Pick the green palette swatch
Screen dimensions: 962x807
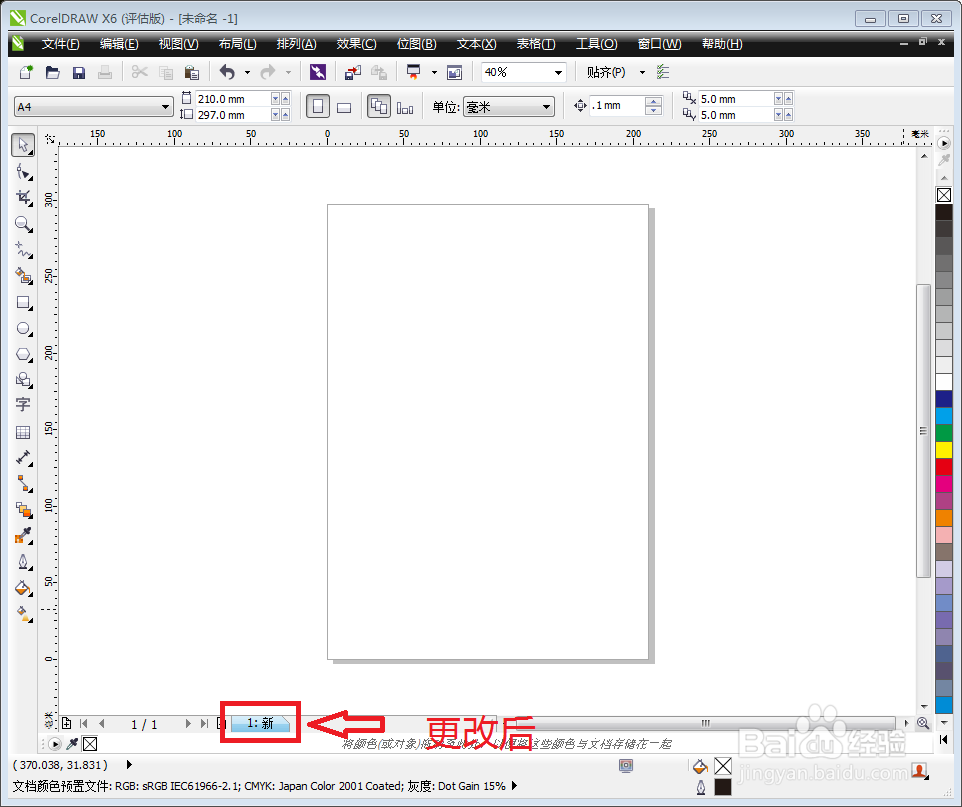[x=944, y=433]
